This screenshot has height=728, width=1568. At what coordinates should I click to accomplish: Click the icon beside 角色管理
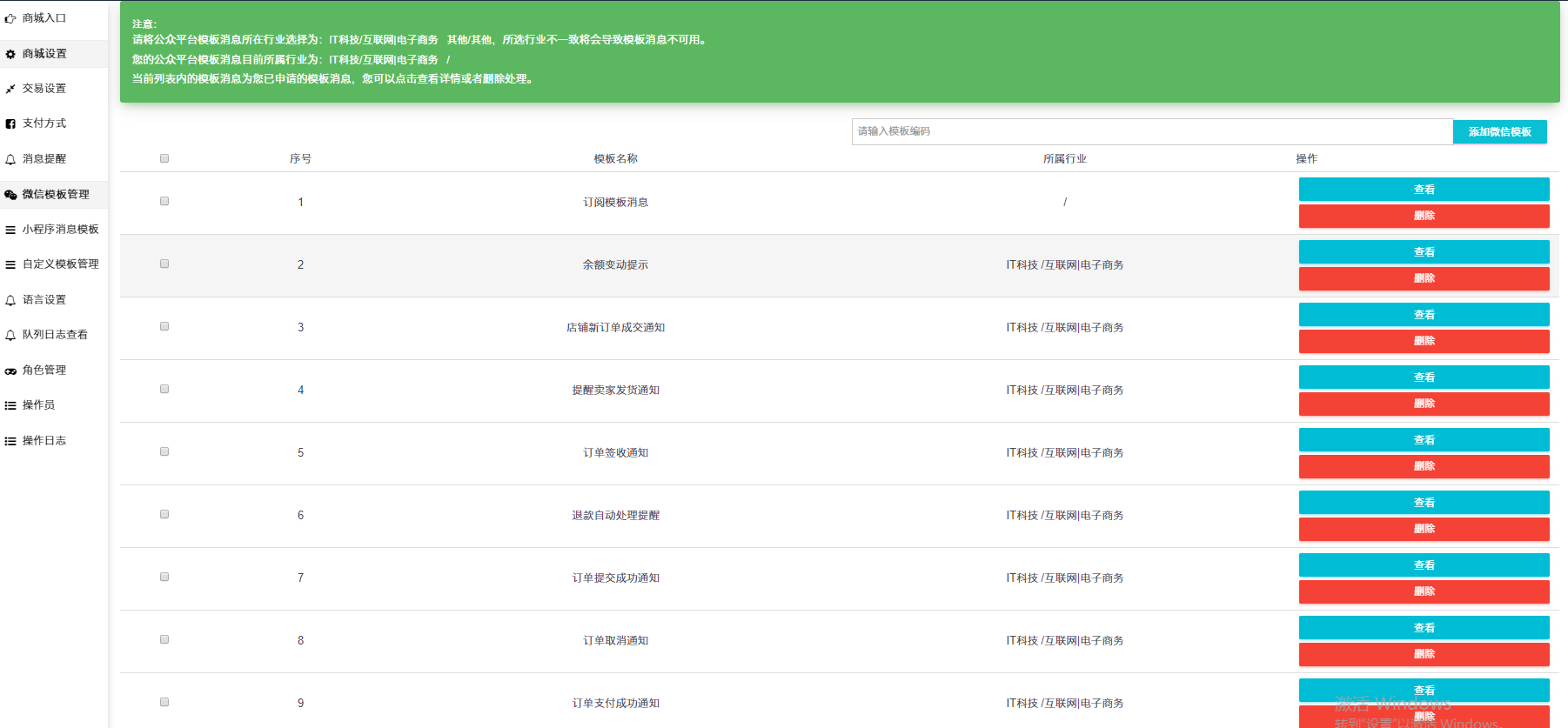[10, 371]
